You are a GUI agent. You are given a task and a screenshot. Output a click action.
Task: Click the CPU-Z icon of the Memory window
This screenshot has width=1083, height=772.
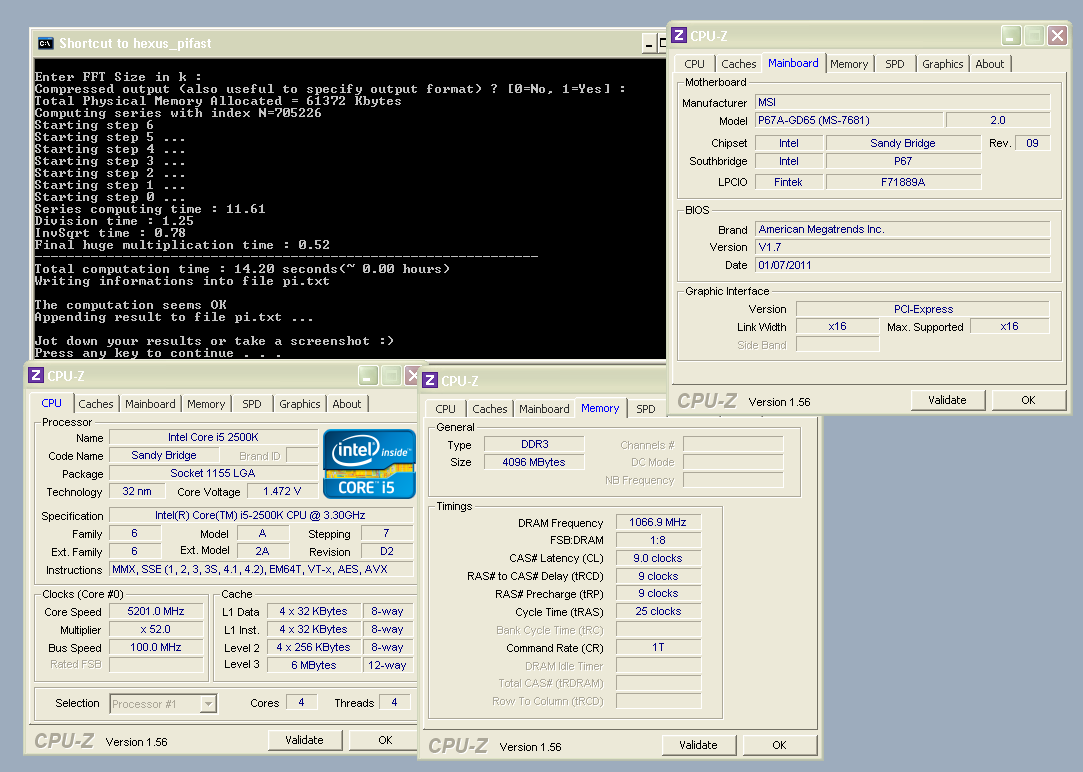pyautogui.click(x=429, y=381)
